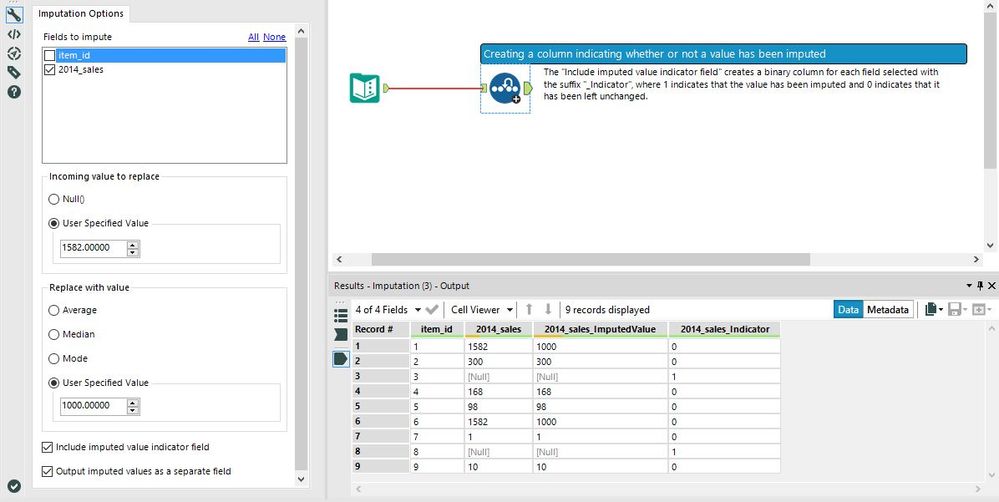This screenshot has height=502, width=999.
Task: Click the canvas horizontal scrollbar thumb
Action: point(590,259)
